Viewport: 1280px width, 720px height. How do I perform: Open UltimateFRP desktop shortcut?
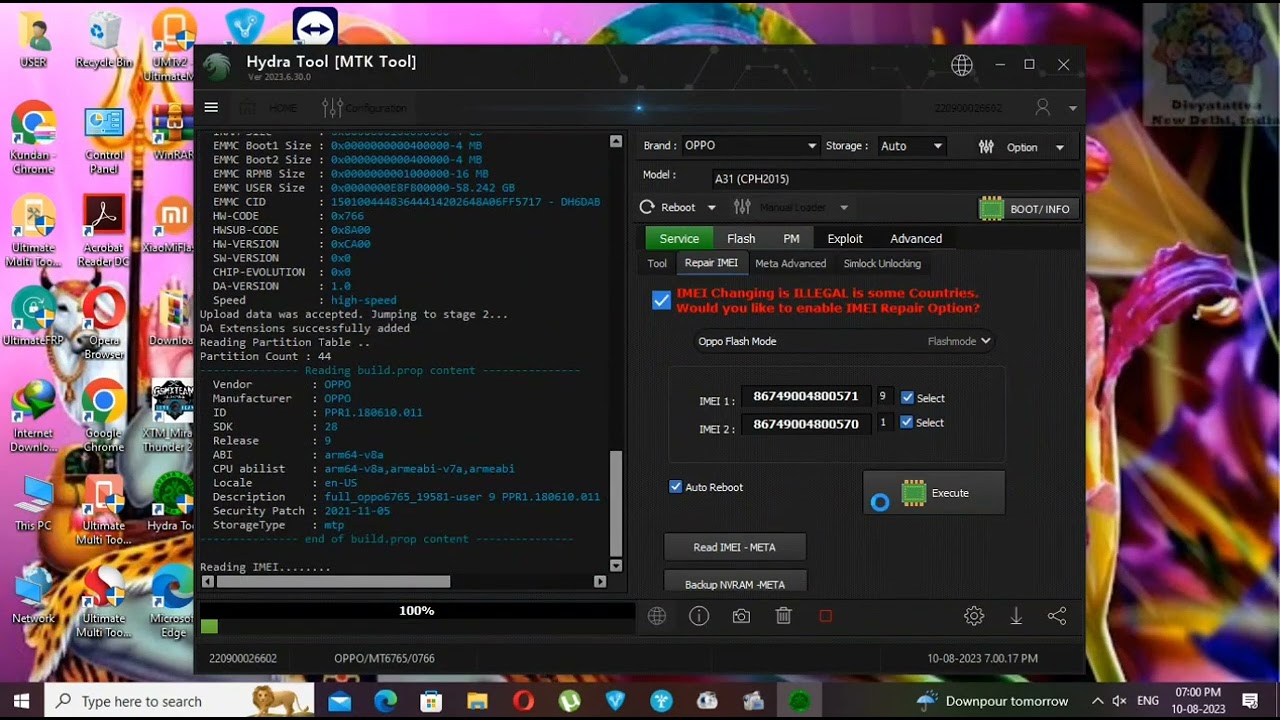33,317
